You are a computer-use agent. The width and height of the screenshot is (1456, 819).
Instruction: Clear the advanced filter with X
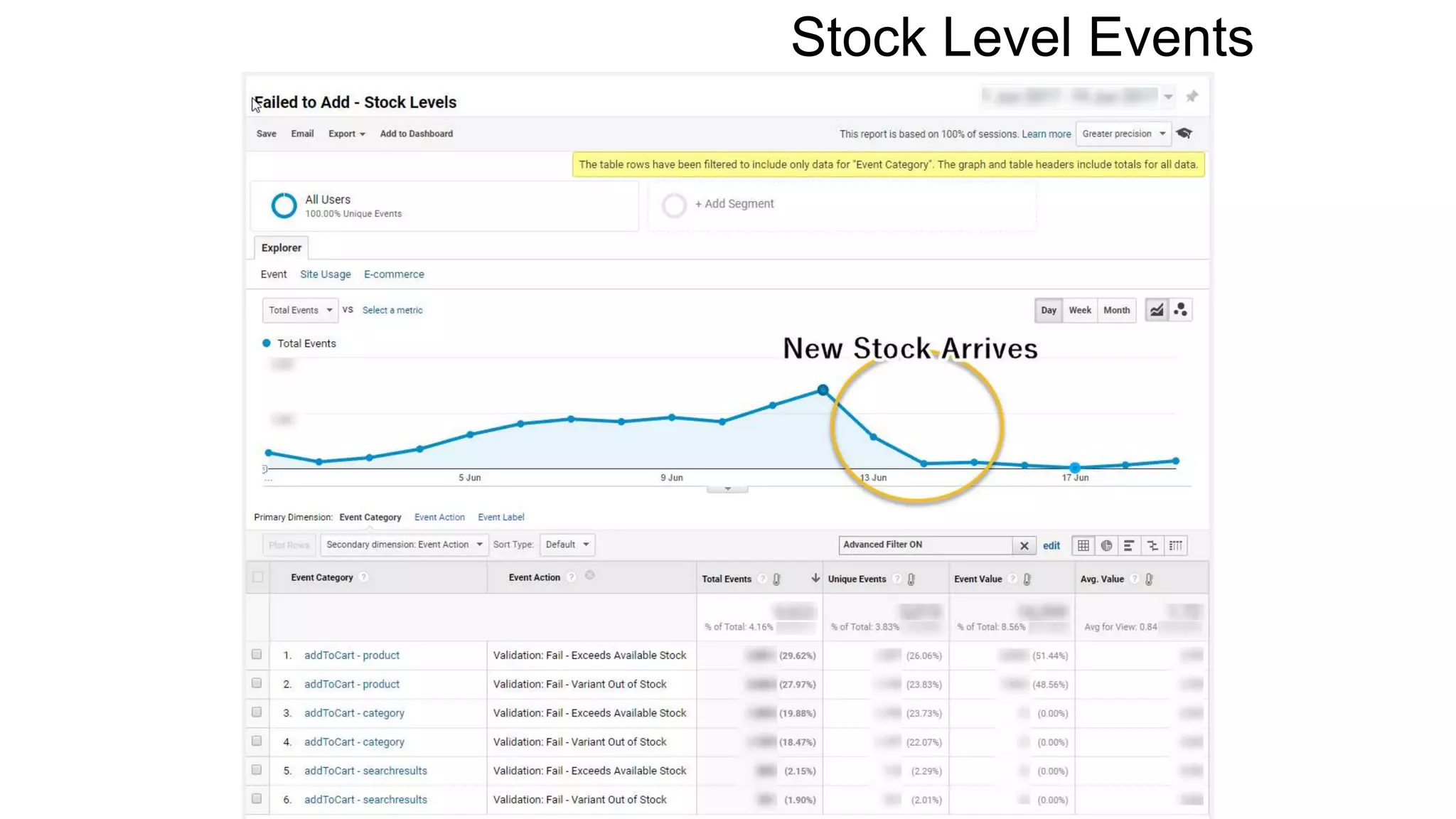1024,545
